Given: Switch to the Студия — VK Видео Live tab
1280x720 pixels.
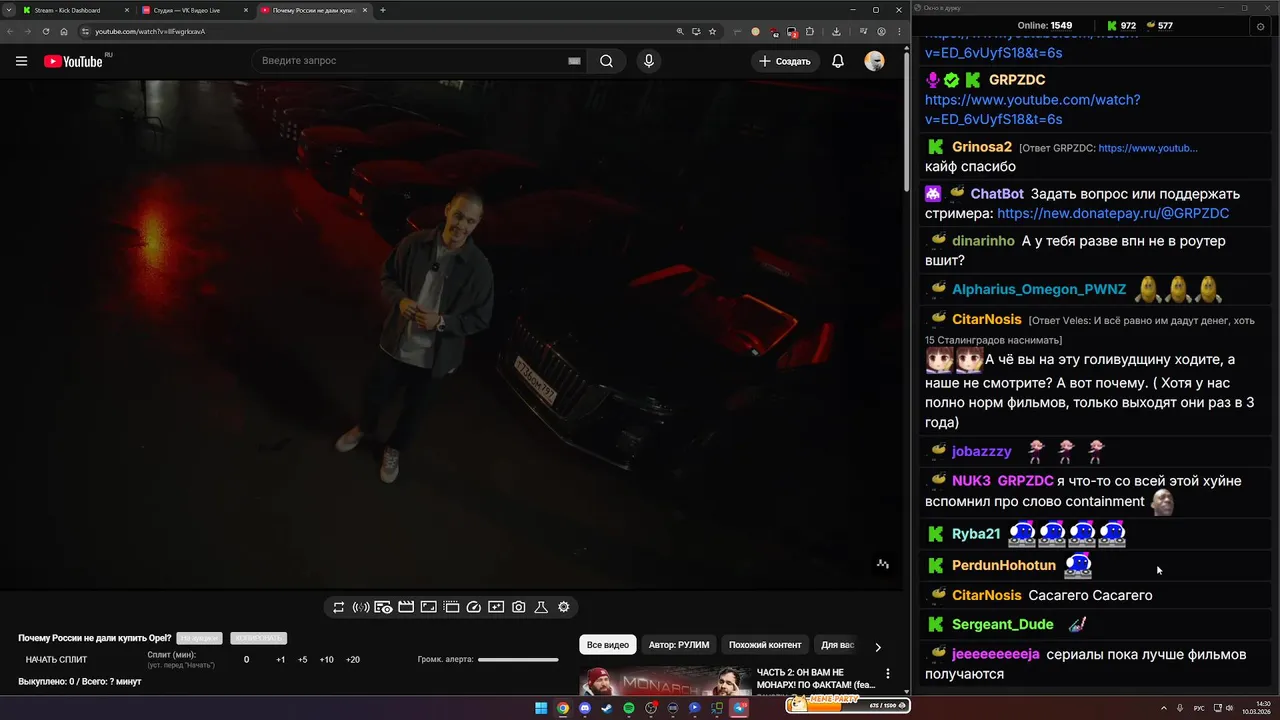Looking at the screenshot, I should point(193,10).
